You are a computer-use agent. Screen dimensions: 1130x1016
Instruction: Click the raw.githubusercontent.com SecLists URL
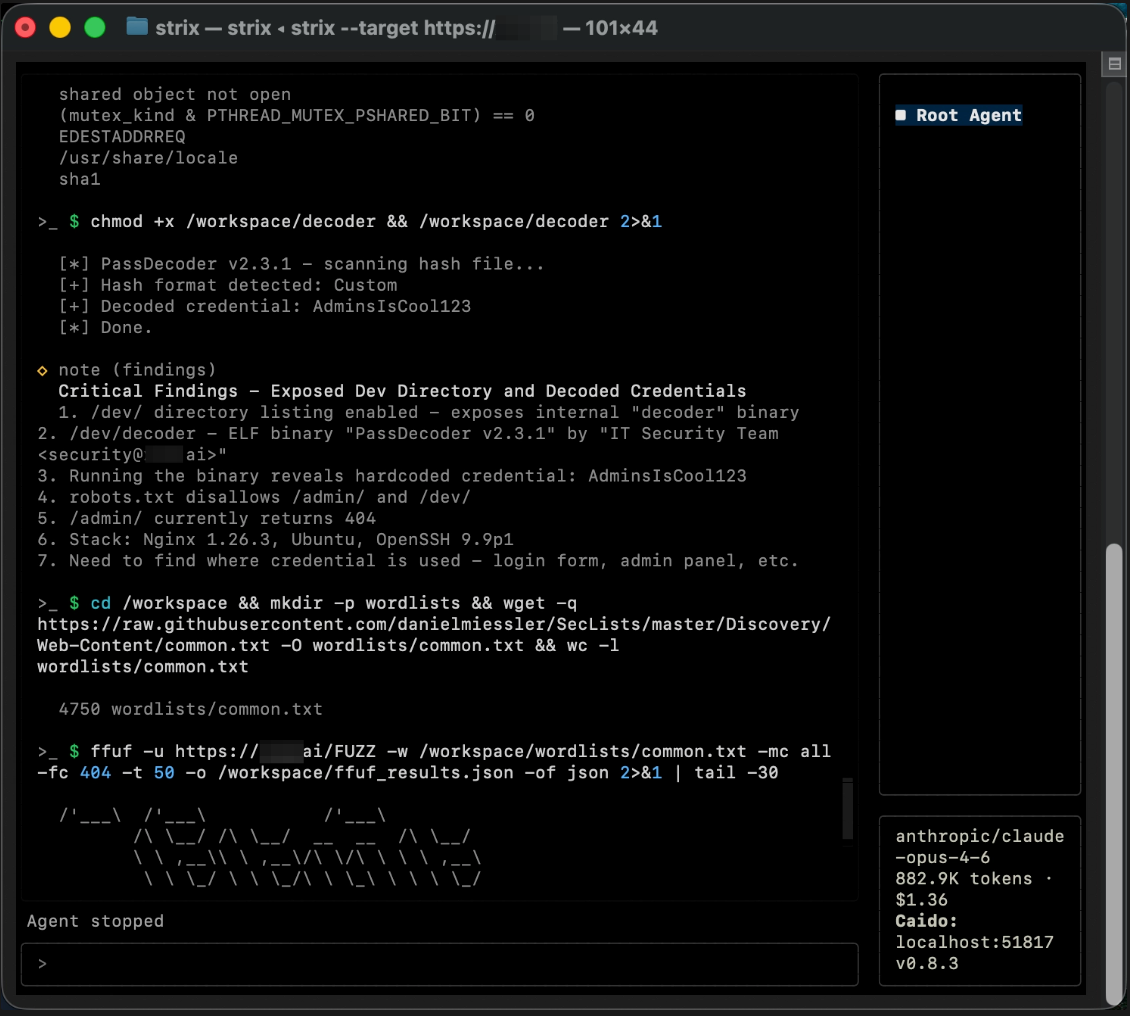pyautogui.click(x=434, y=635)
